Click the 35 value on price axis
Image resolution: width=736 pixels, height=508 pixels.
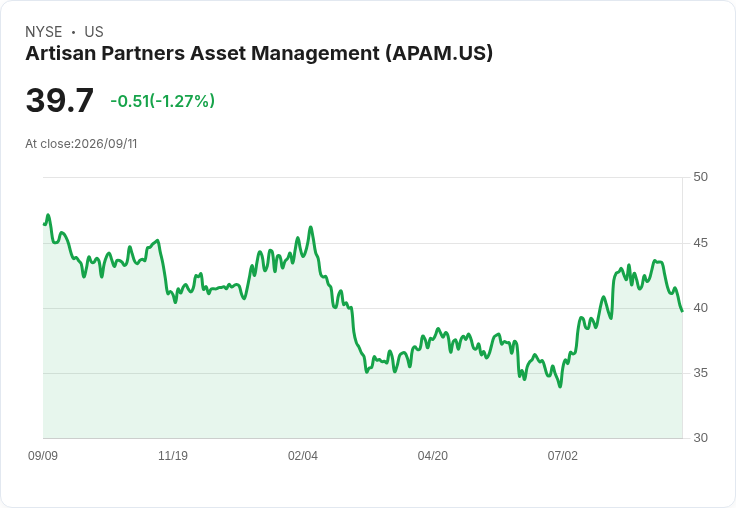point(700,373)
